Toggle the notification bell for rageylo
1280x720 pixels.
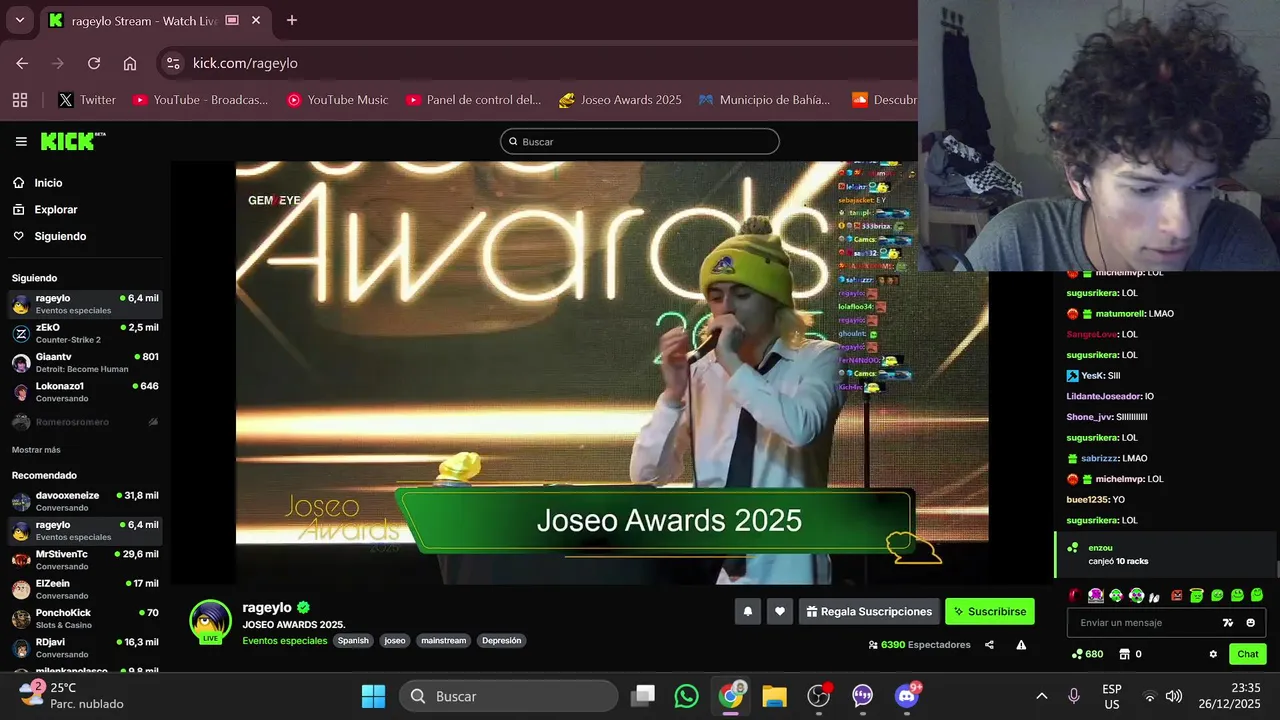coord(748,611)
